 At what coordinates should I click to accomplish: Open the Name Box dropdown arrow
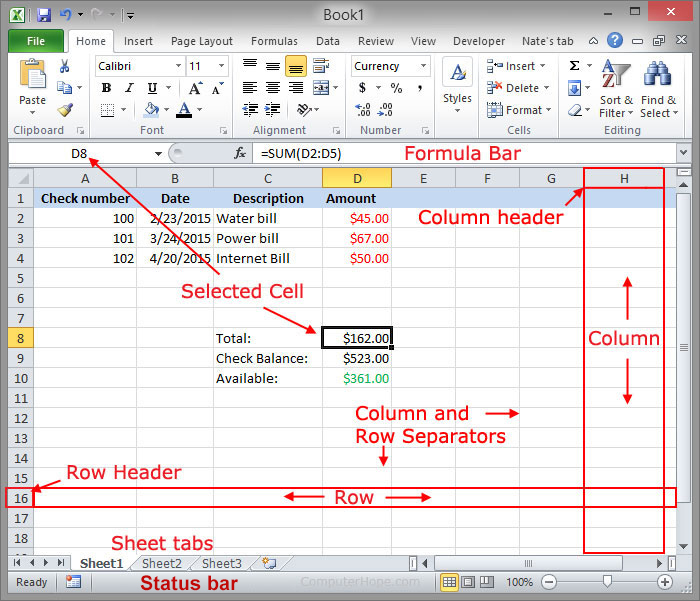pos(158,153)
